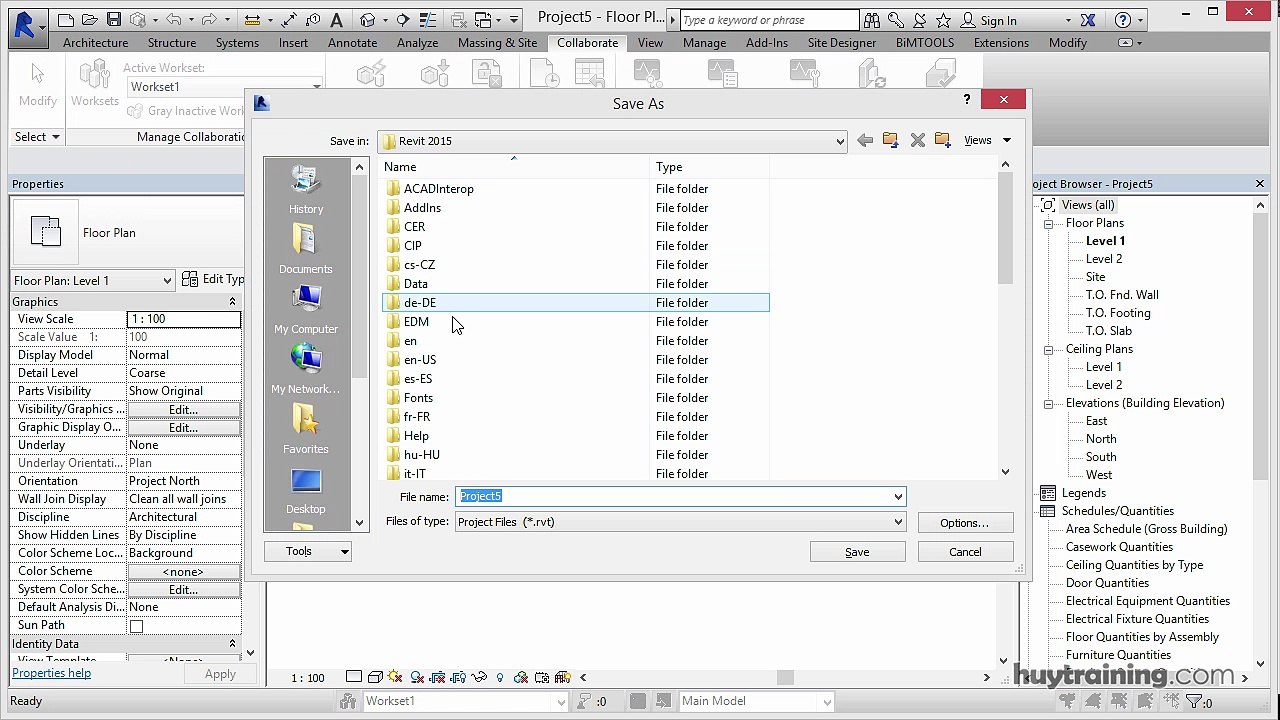Viewport: 1280px width, 720px height.
Task: Select the Text tool icon
Action: (x=336, y=20)
